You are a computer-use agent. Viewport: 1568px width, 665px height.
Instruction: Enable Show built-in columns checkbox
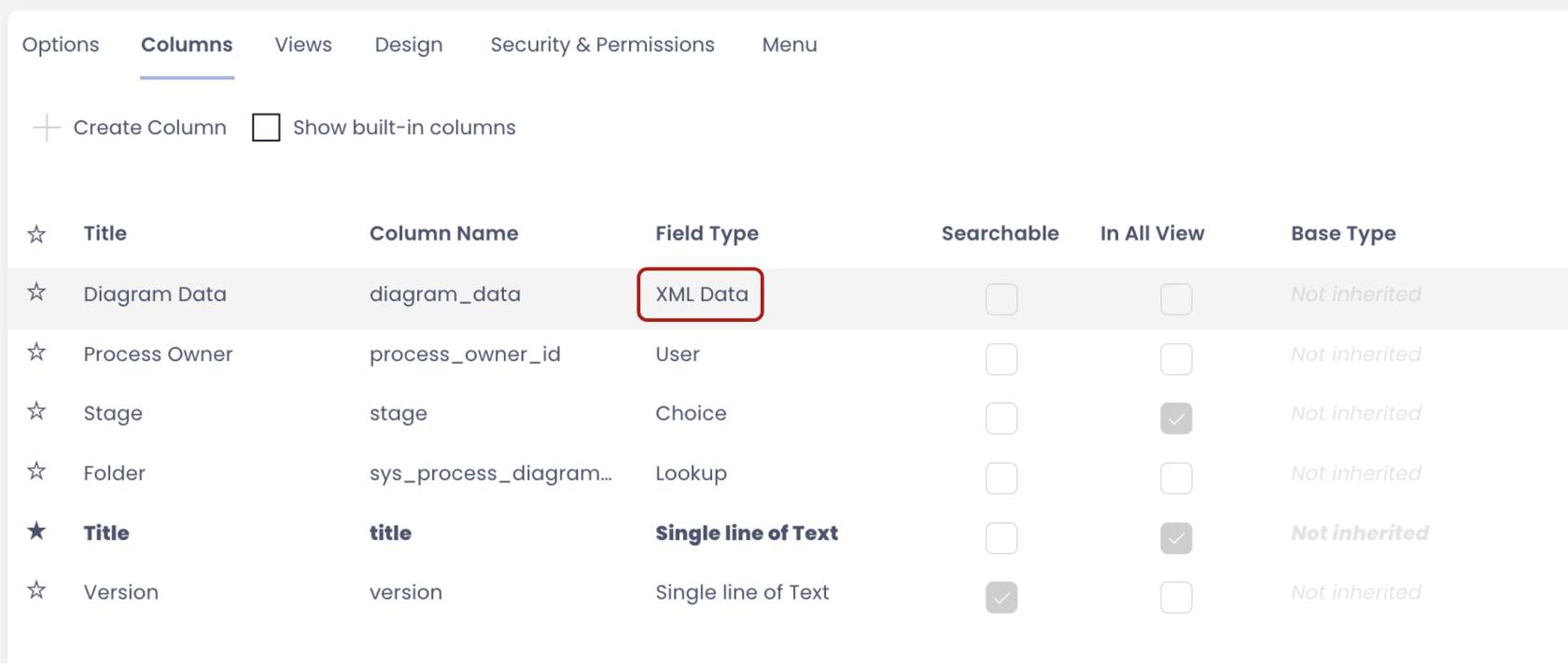266,128
